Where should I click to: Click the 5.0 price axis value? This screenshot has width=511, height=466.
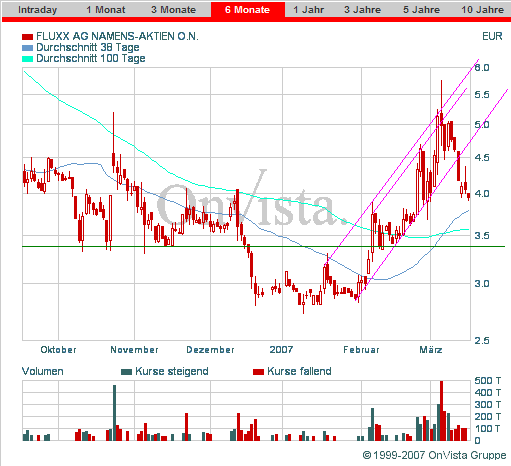482,125
